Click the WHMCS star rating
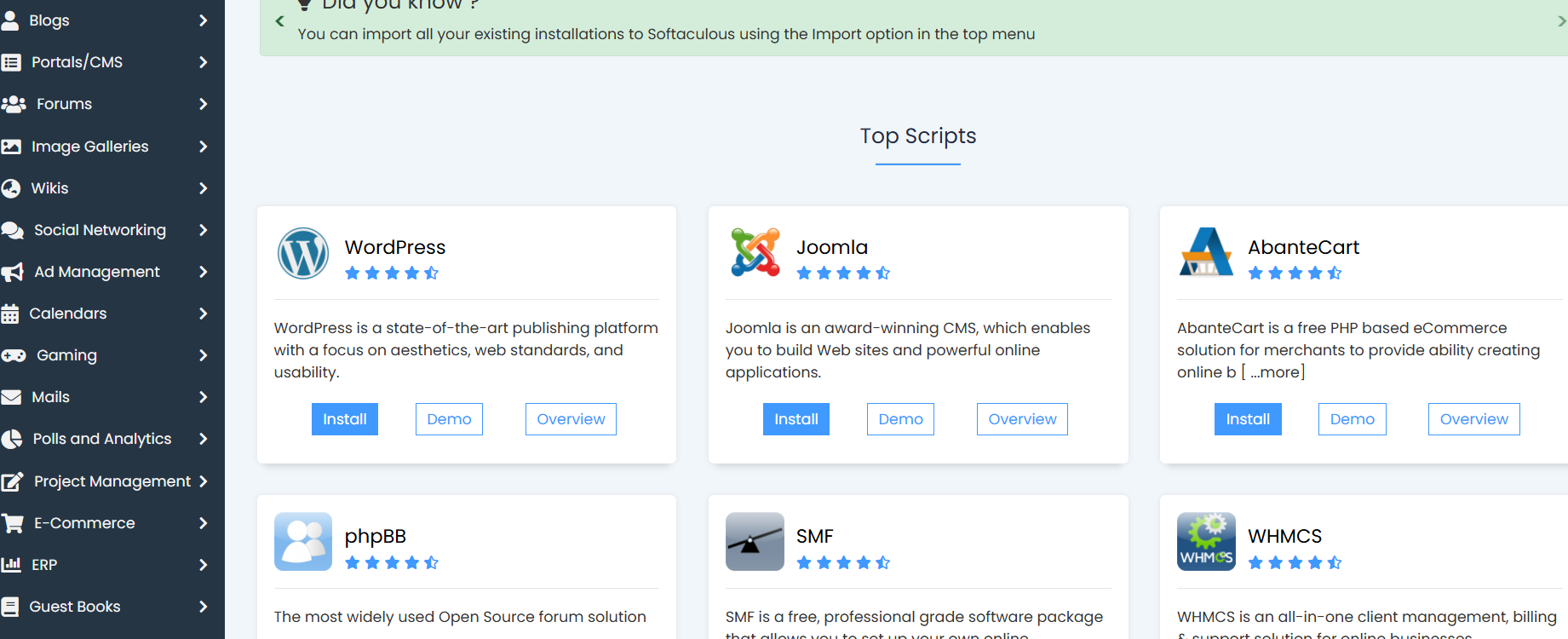Image resolution: width=1568 pixels, height=639 pixels. pos(1295,562)
